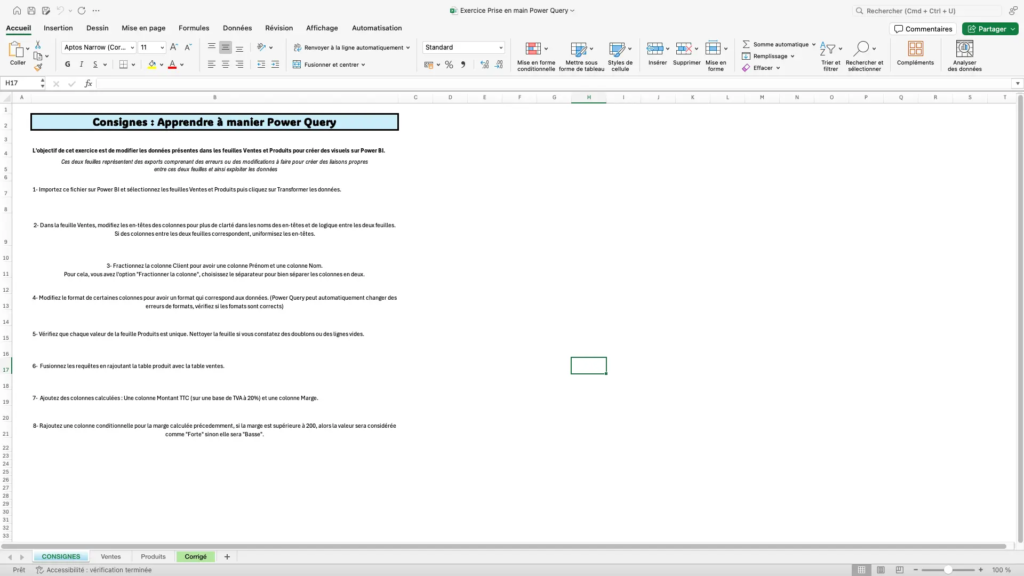Align text left
This screenshot has height=576, width=1024.
click(x=211, y=65)
